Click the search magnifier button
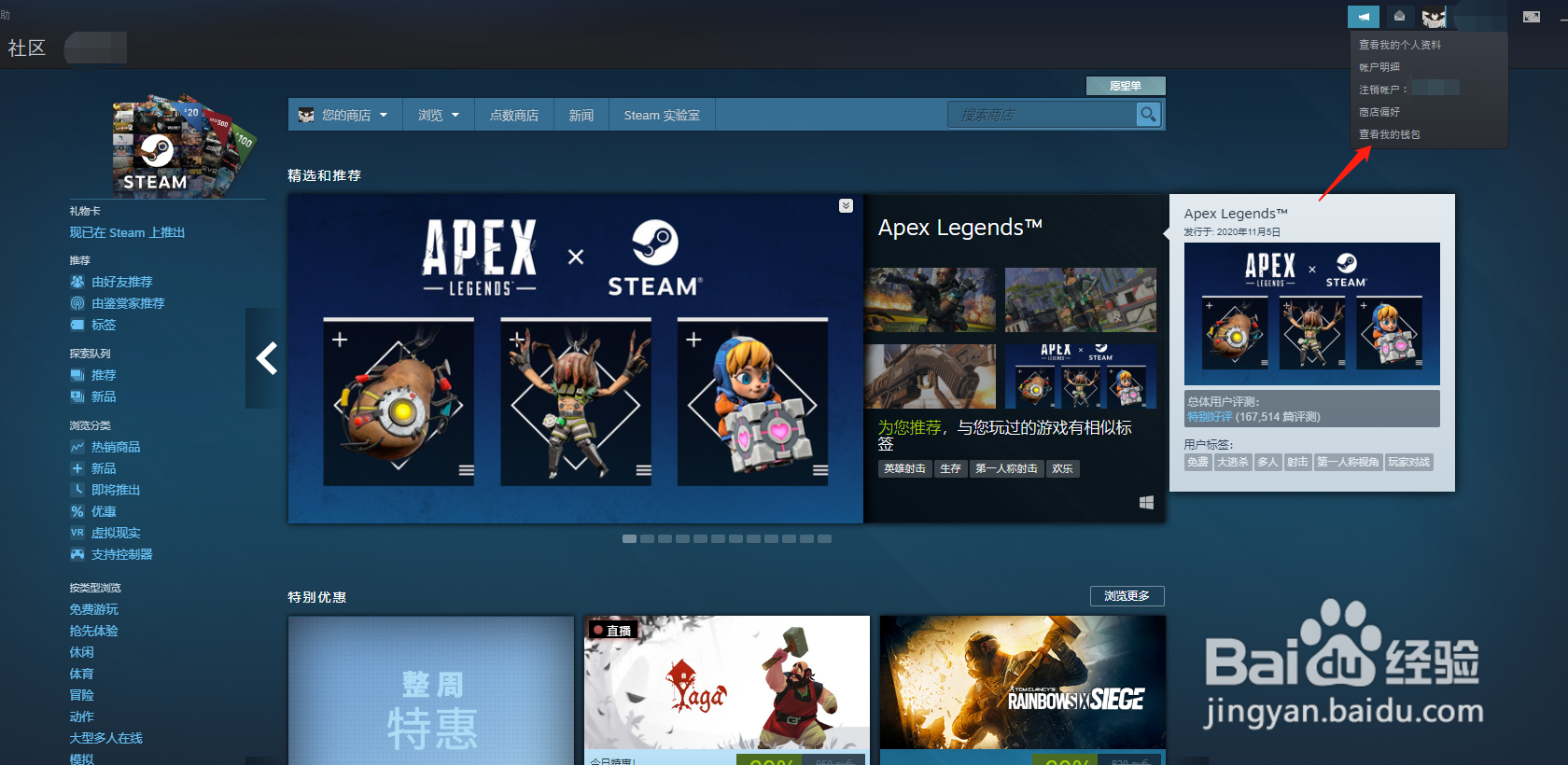1568x765 pixels. (x=1148, y=115)
